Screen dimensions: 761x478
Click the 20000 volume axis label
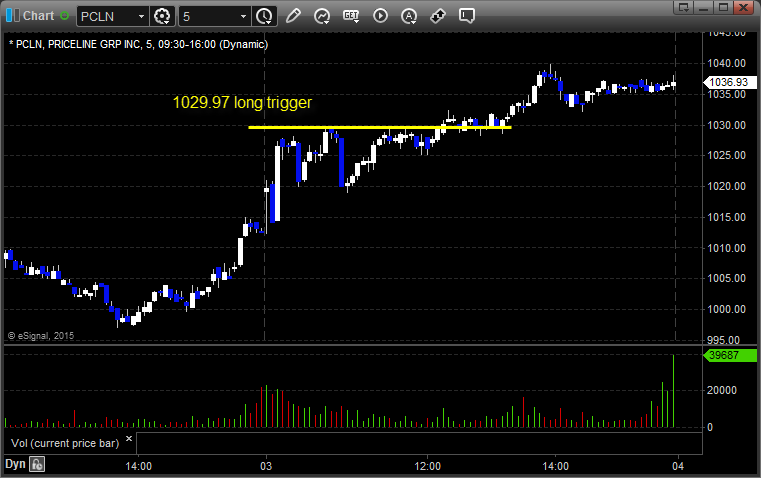point(722,390)
